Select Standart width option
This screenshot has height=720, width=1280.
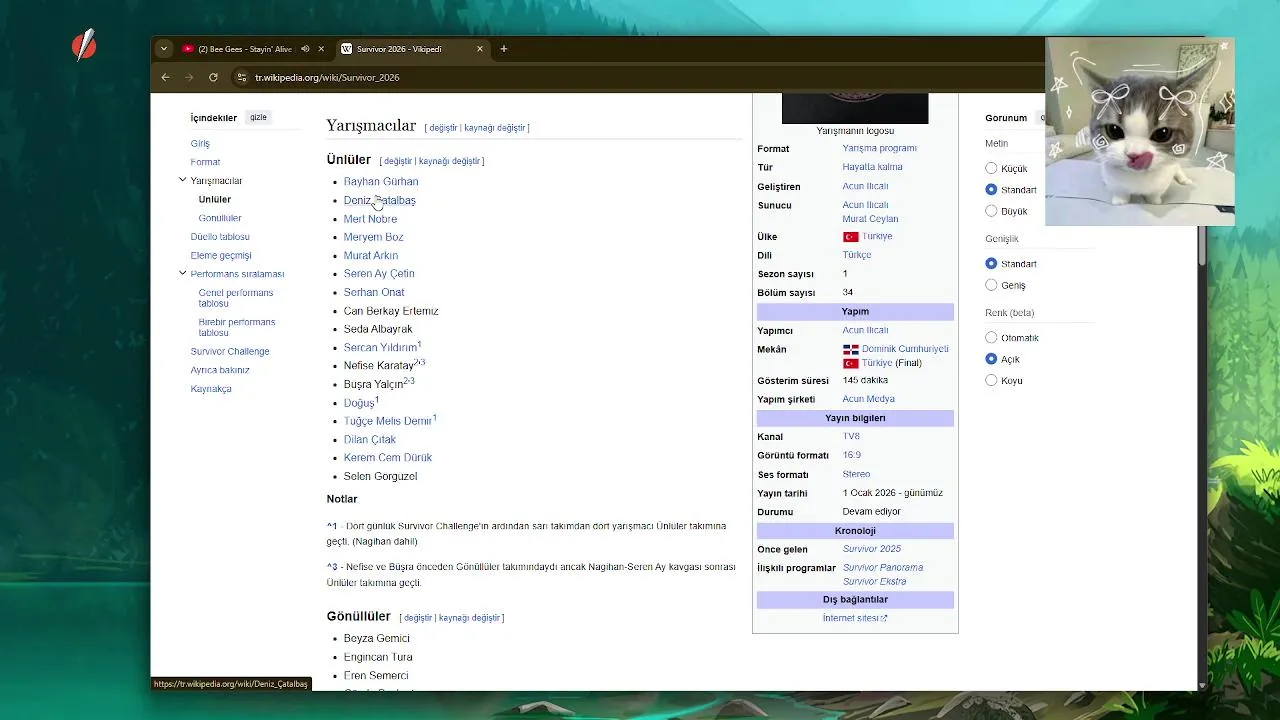click(x=991, y=264)
